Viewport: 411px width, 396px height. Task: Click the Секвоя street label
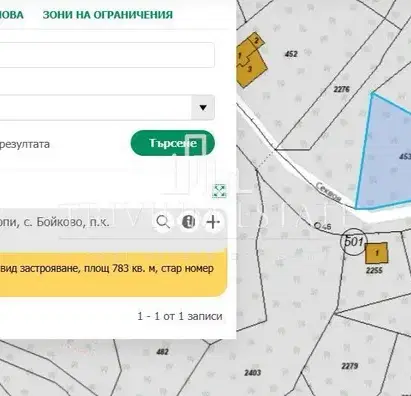click(x=329, y=192)
